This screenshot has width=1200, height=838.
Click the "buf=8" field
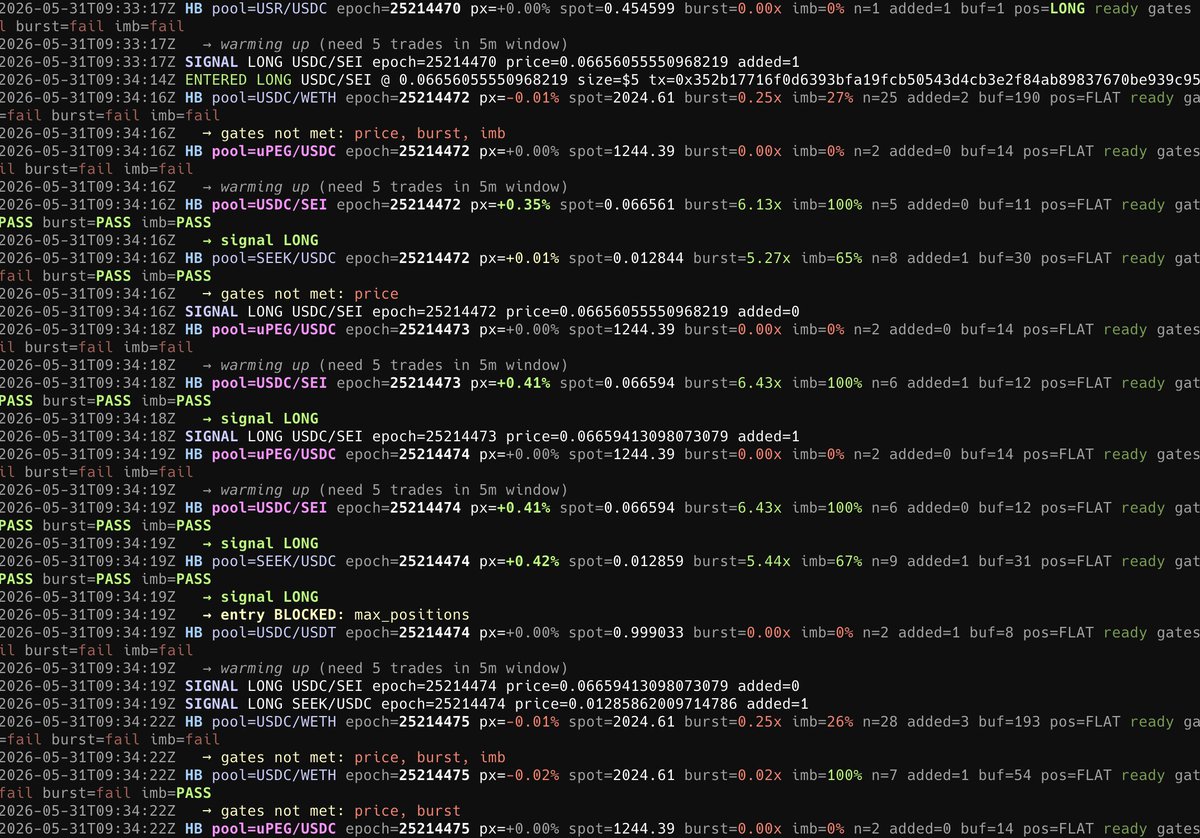click(979, 632)
